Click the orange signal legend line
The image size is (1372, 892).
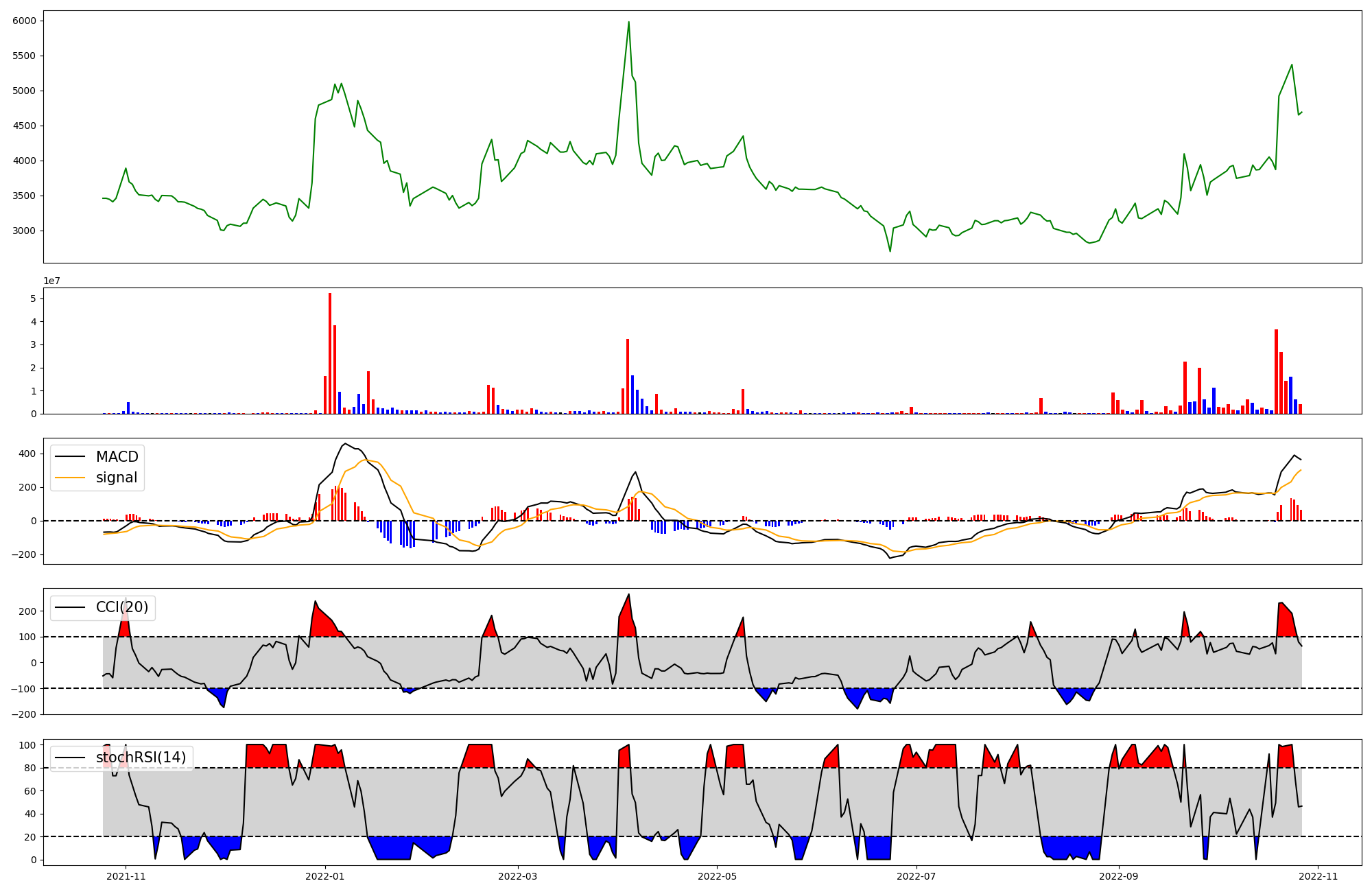click(70, 478)
